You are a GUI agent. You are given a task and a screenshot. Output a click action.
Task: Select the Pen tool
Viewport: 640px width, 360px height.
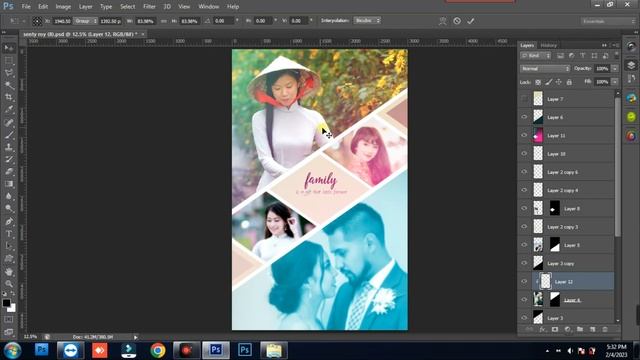click(x=9, y=222)
